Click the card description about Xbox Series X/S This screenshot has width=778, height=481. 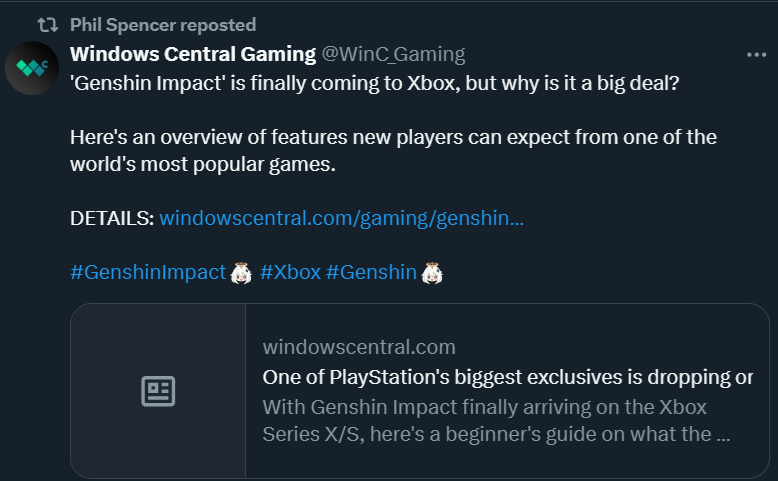pyautogui.click(x=496, y=421)
